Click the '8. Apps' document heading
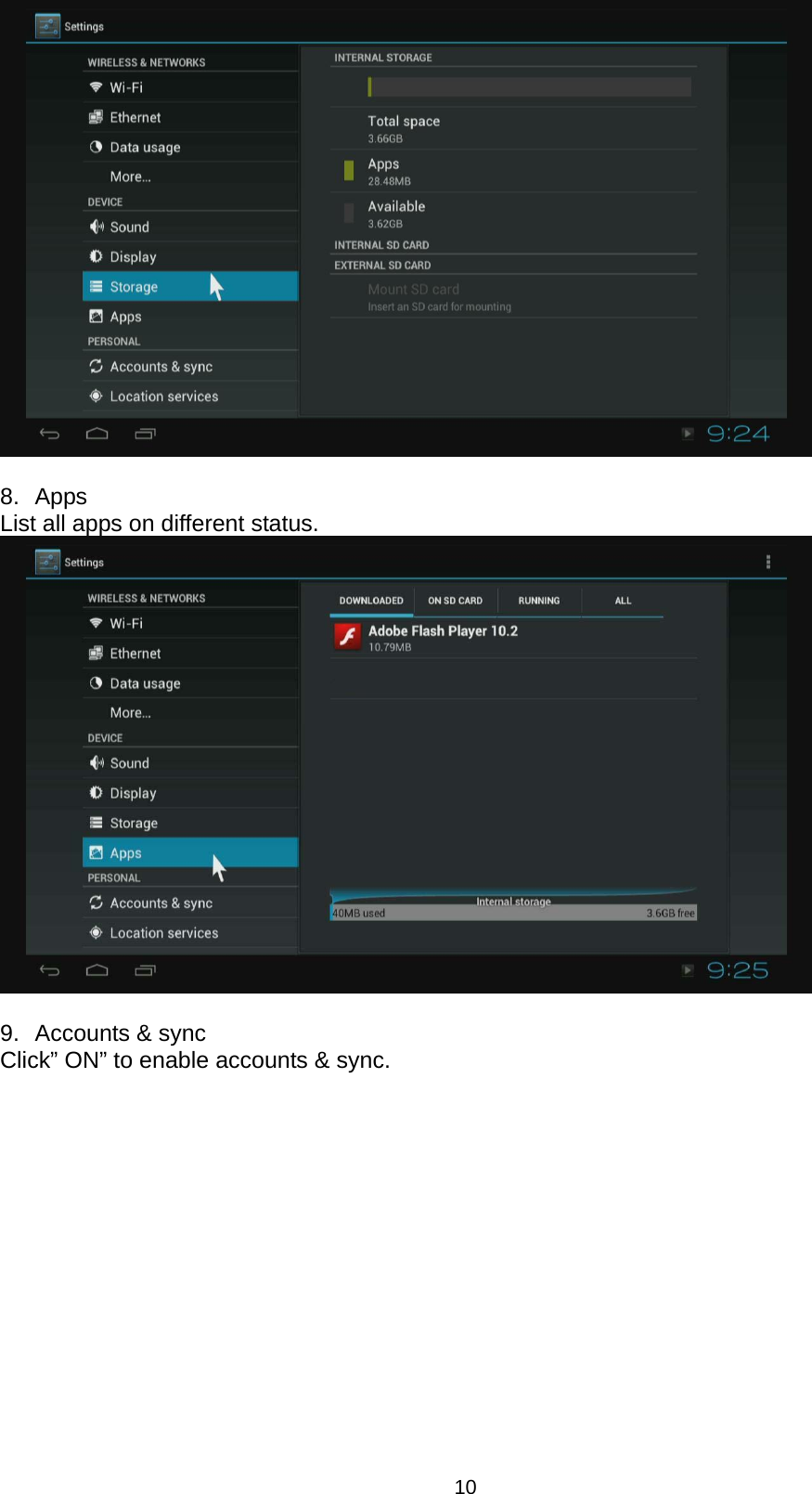812x1494 pixels. [44, 497]
